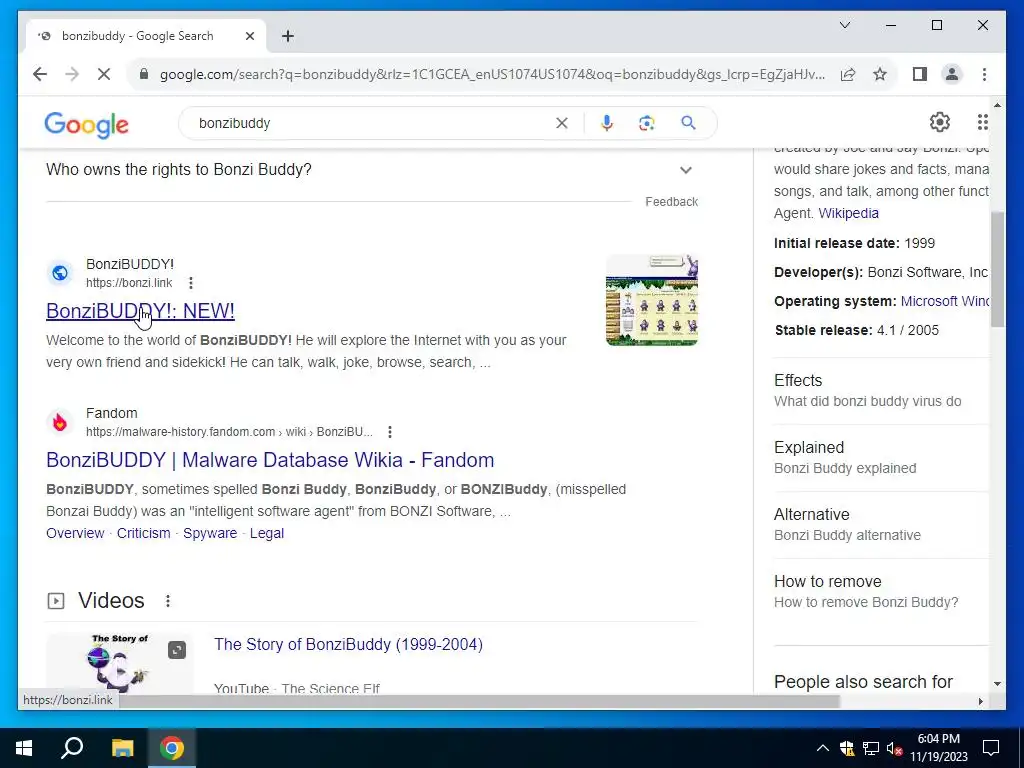Click the BonziBUDDY globe favicon
1024x768 pixels.
[x=59, y=273]
